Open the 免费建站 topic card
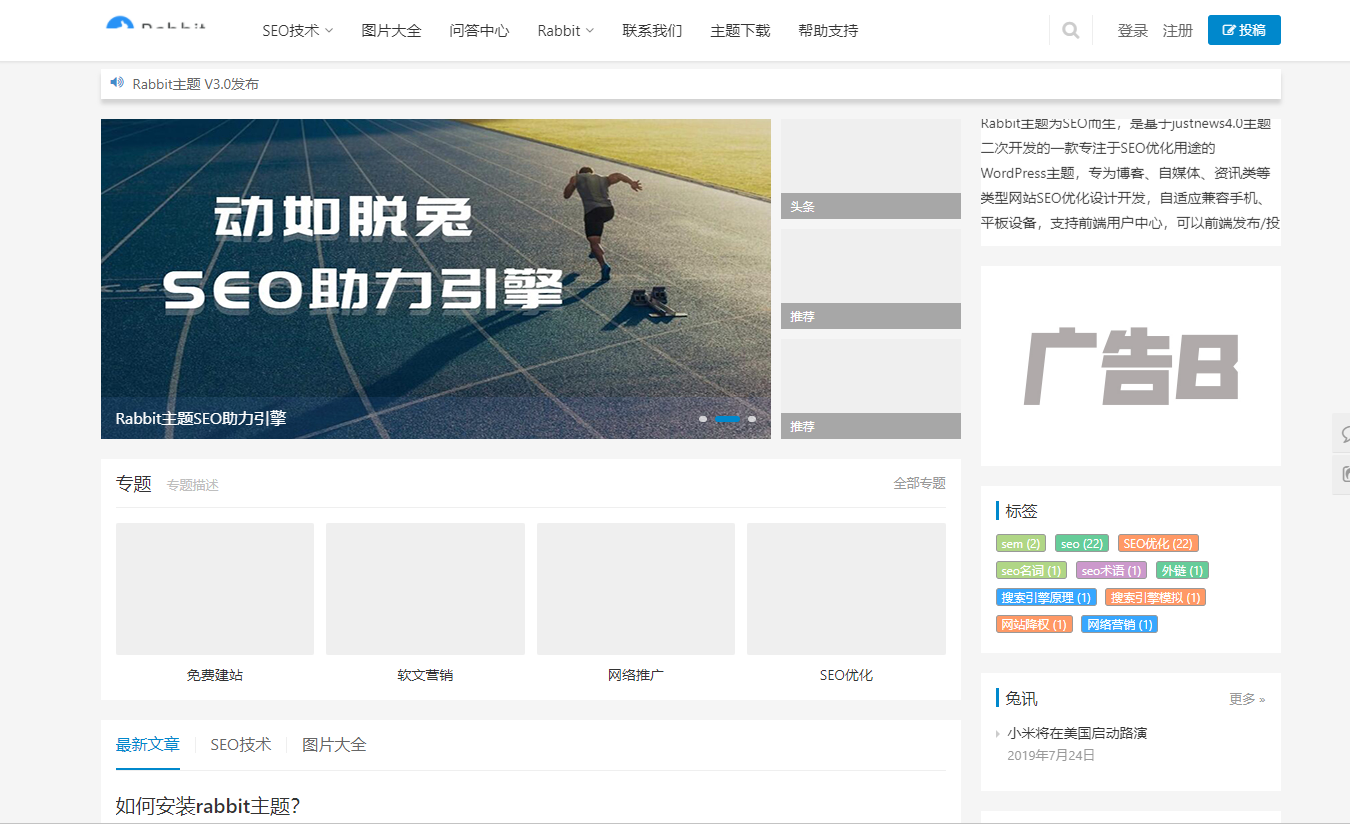The image size is (1350, 824). [x=215, y=603]
